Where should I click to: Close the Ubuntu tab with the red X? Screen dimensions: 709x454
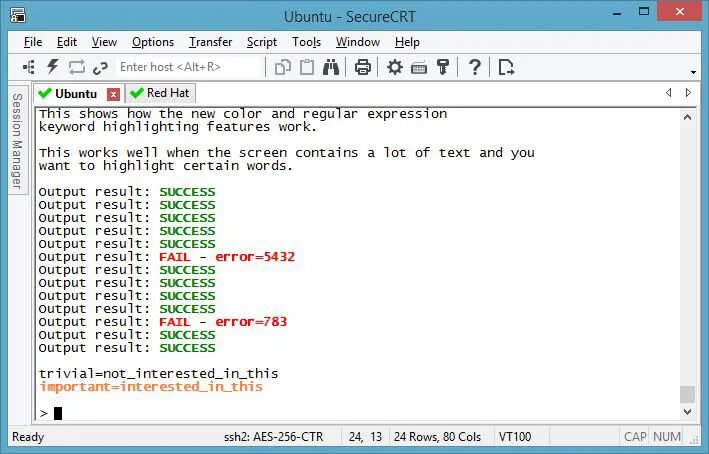coord(113,94)
